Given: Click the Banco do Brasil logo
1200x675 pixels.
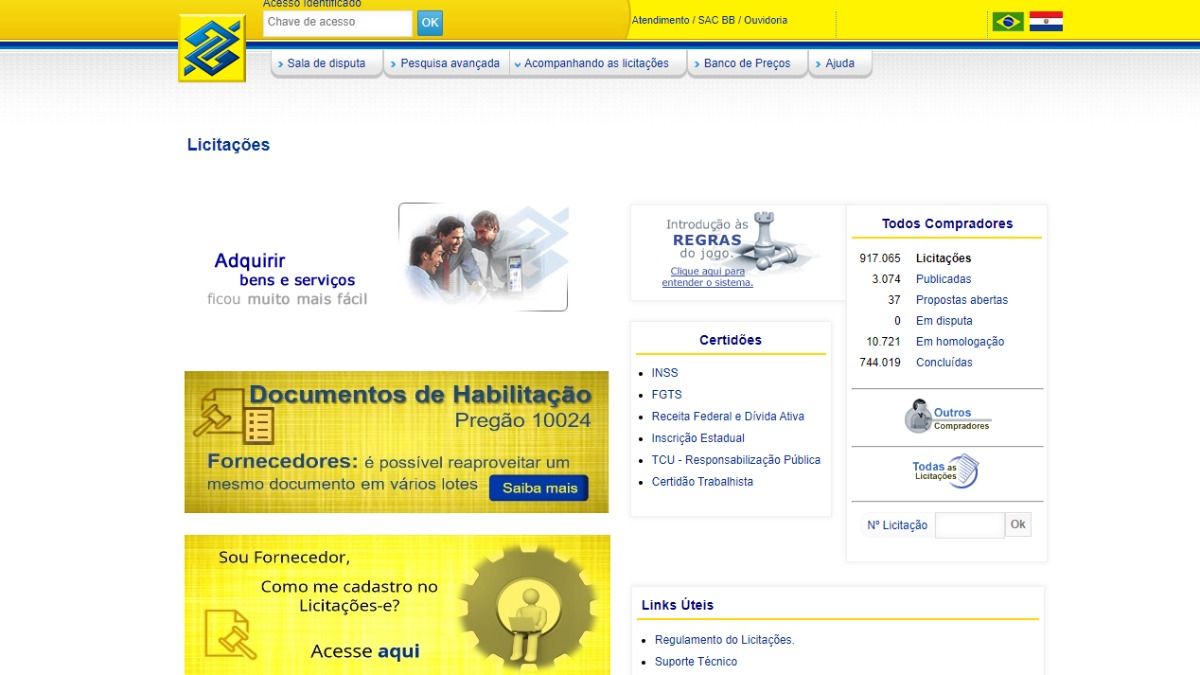Looking at the screenshot, I should [x=210, y=47].
